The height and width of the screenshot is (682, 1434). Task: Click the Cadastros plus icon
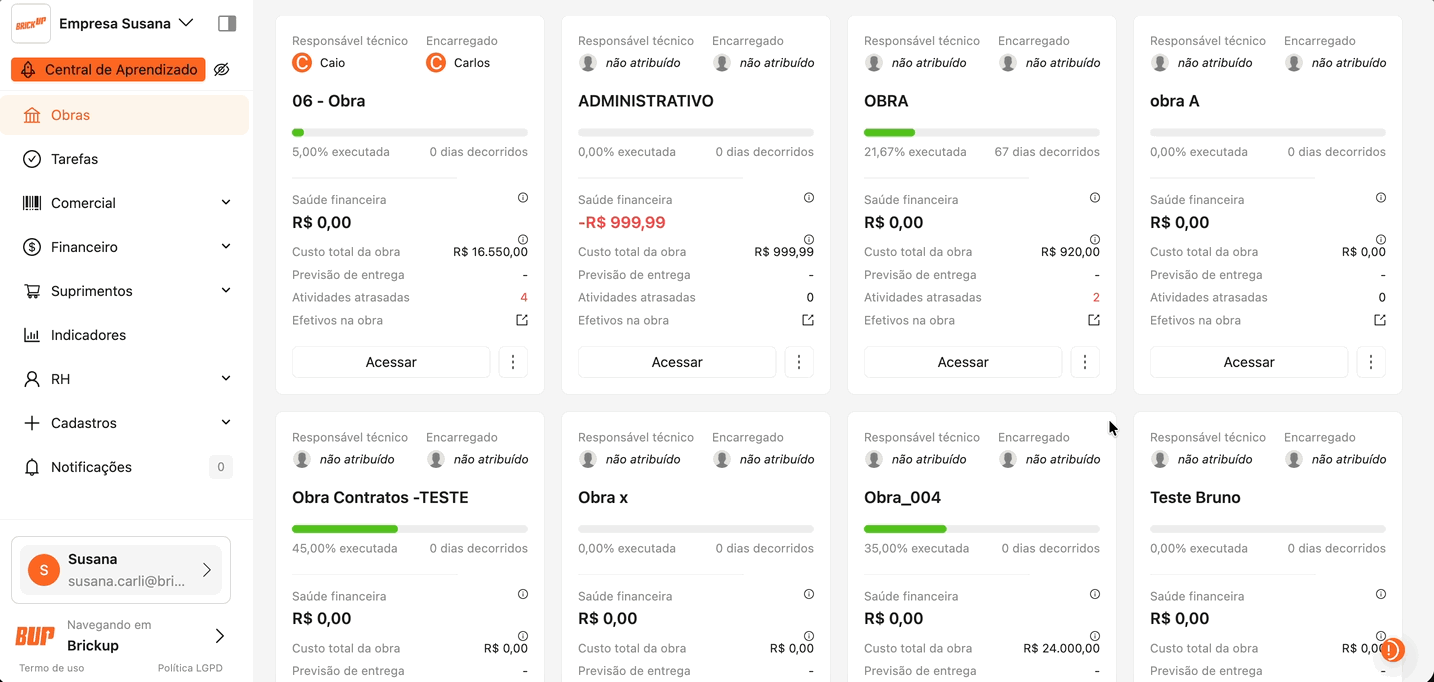pyautogui.click(x=32, y=423)
